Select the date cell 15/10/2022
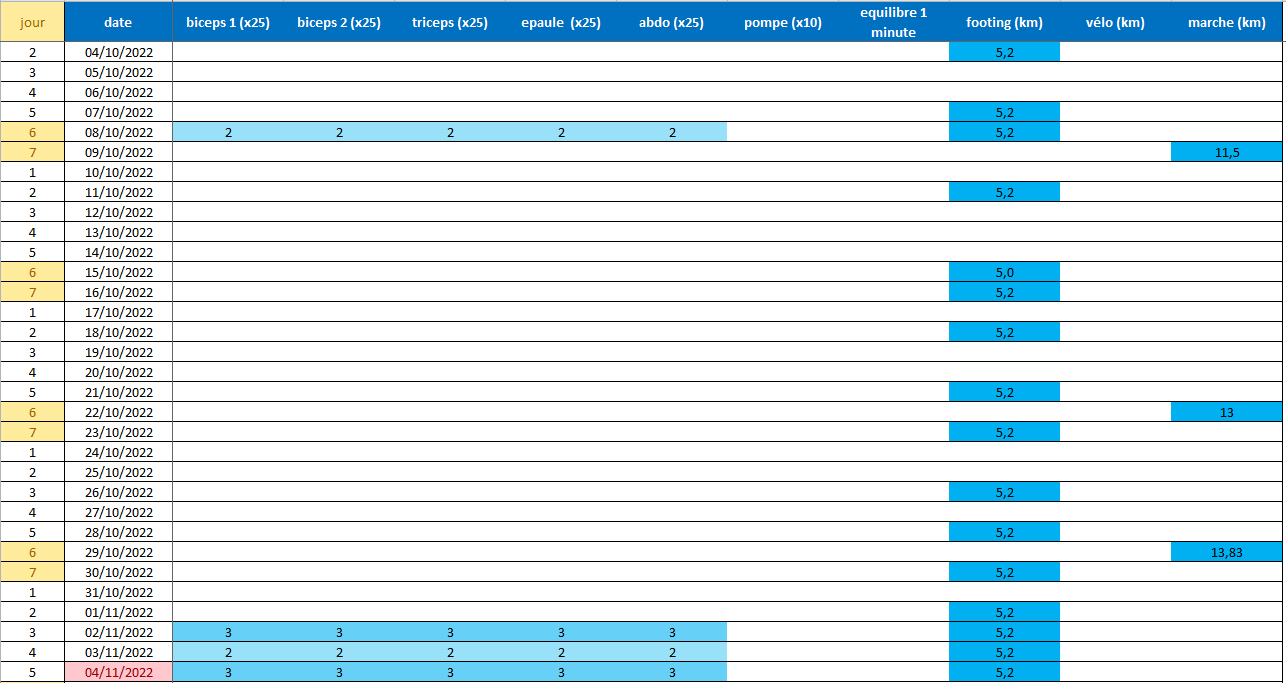The width and height of the screenshot is (1286, 683). pyautogui.click(x=118, y=272)
